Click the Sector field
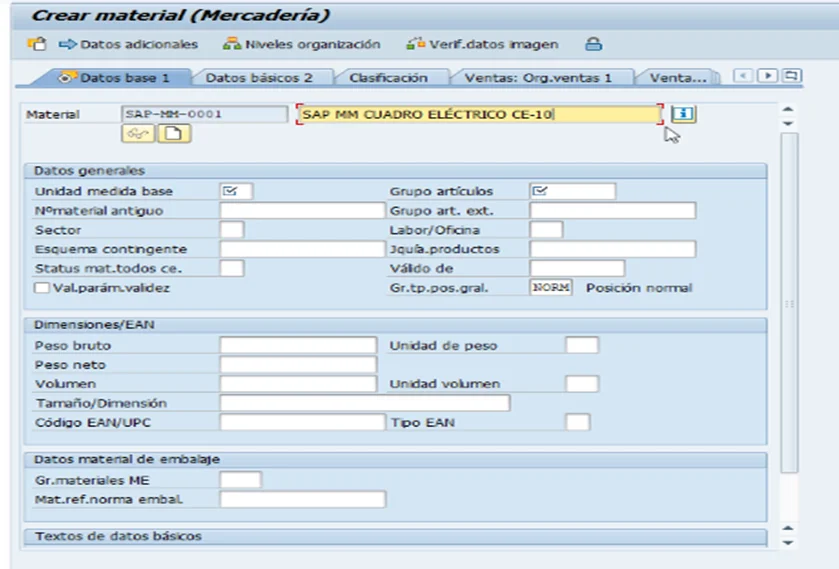 click(x=232, y=230)
